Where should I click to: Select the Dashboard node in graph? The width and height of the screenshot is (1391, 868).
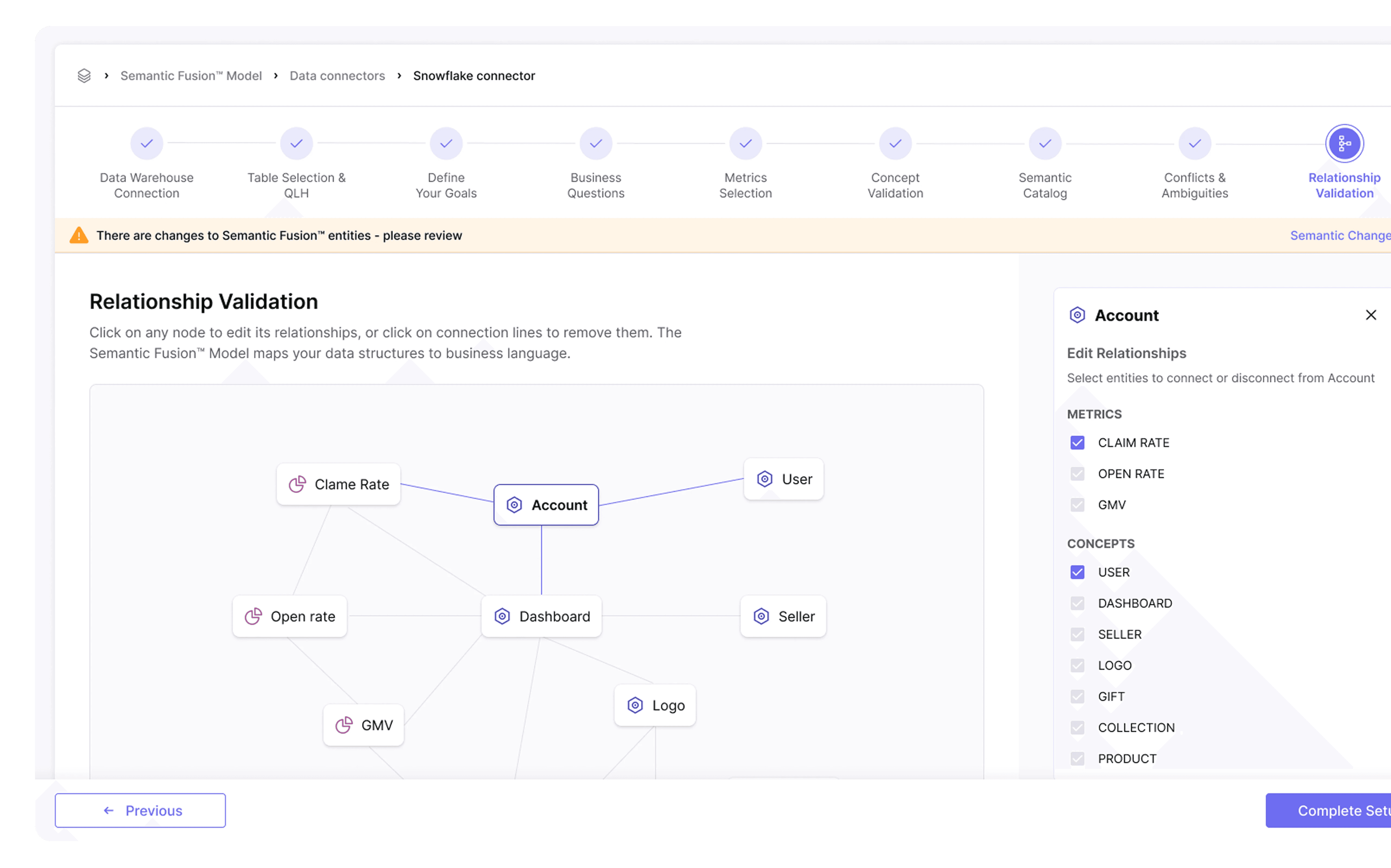[541, 617]
